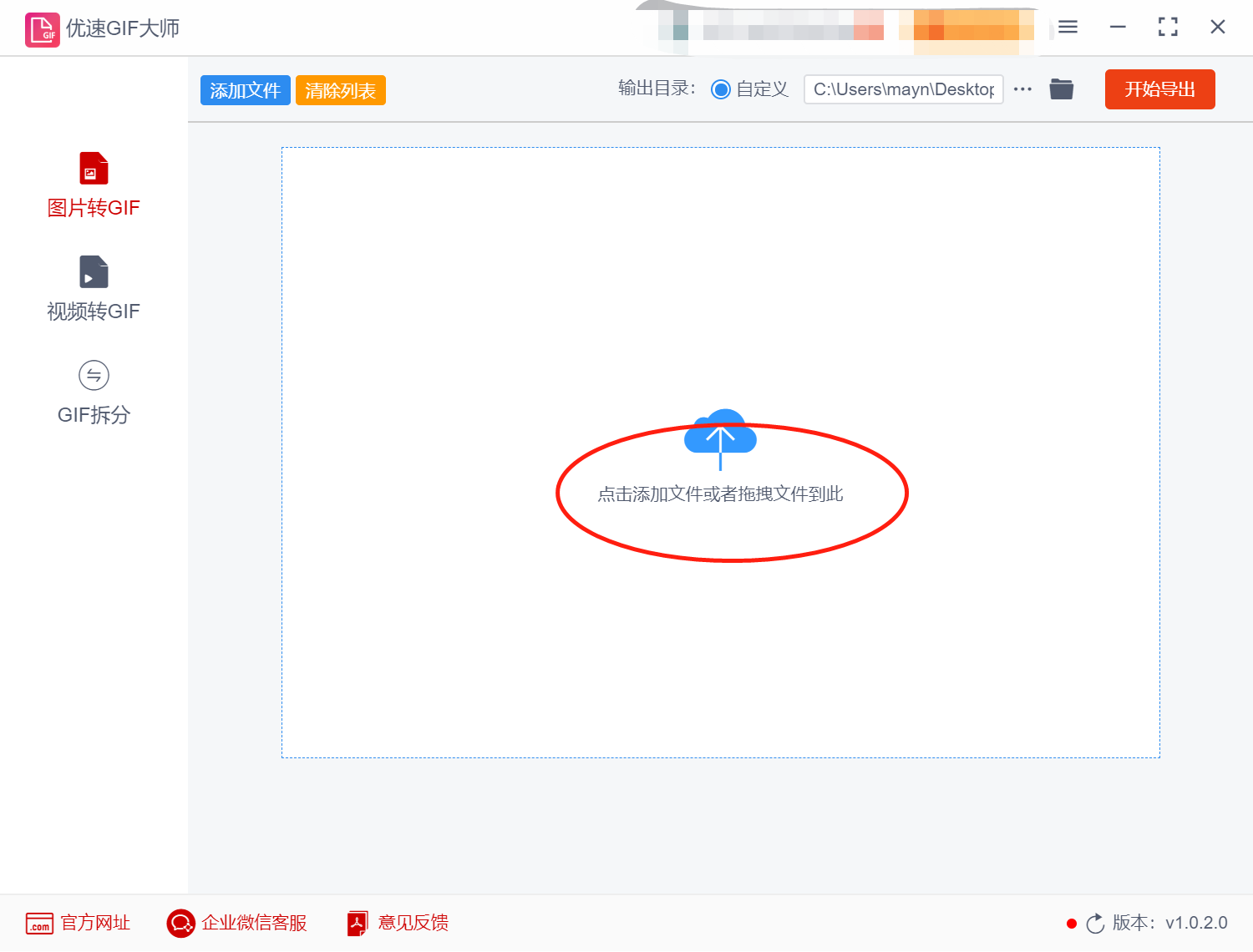
Task: Start export with 开始导出 button
Action: tap(1160, 89)
